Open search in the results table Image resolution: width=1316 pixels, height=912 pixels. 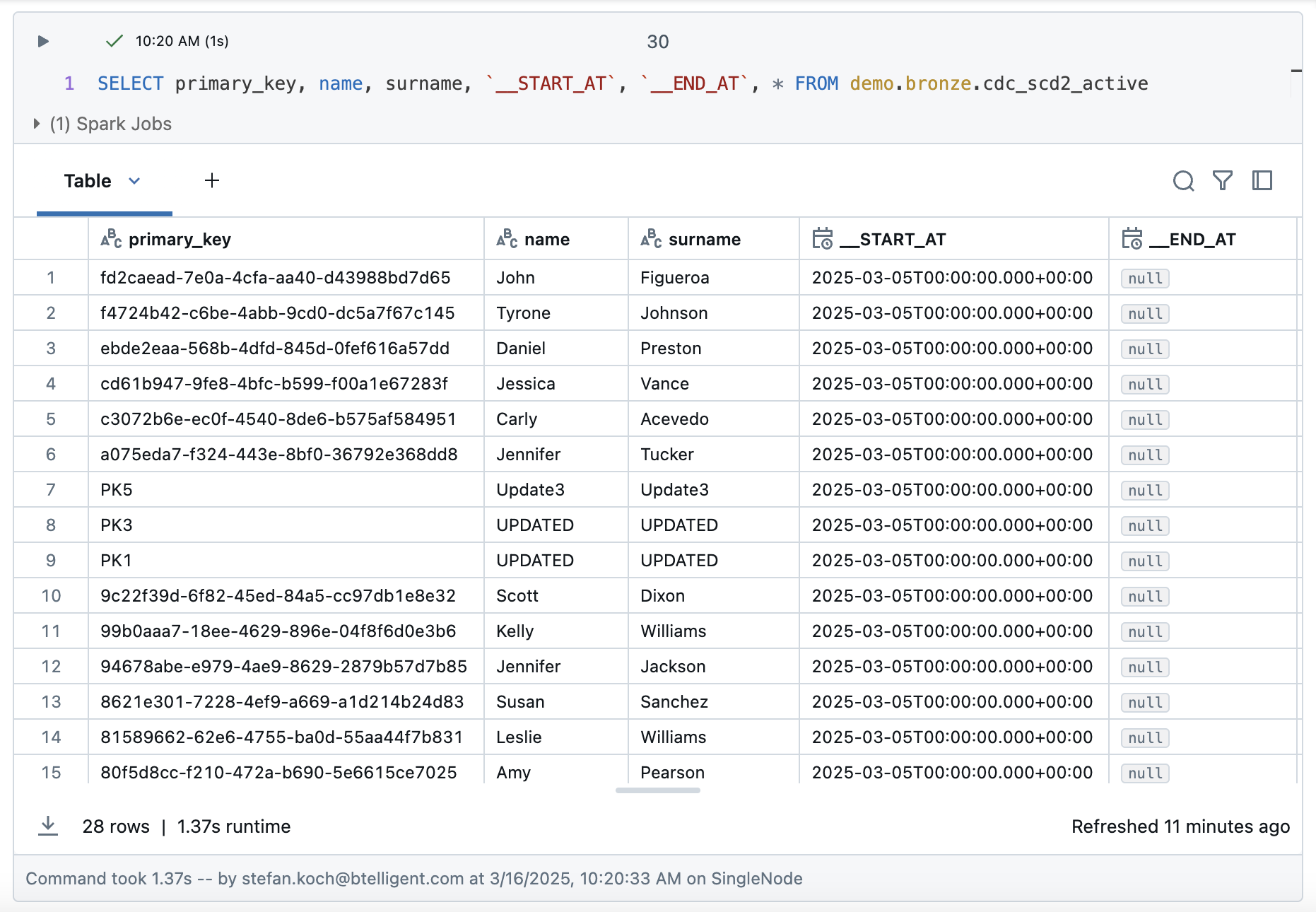tap(1183, 181)
